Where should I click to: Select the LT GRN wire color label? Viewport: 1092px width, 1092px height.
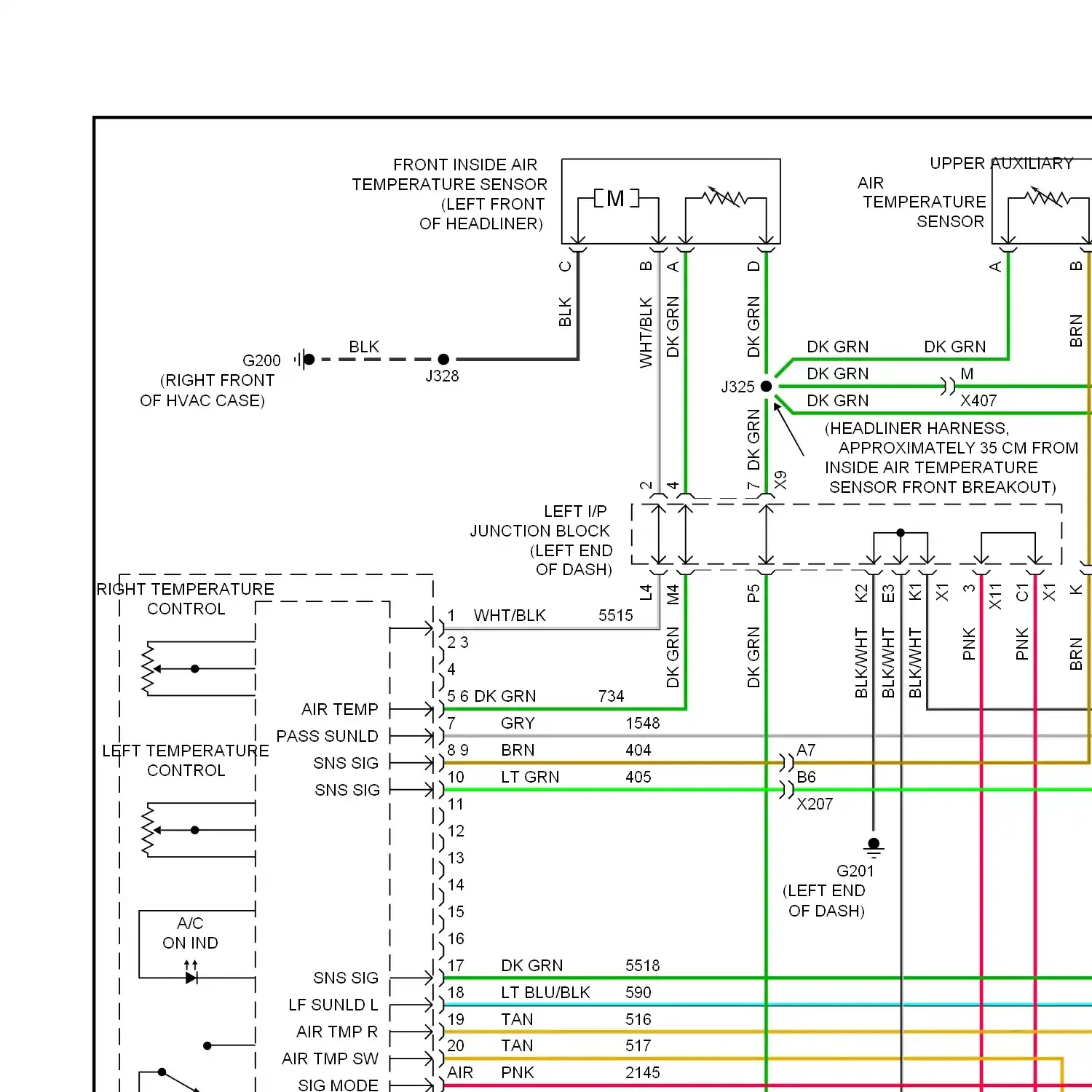coord(530,778)
